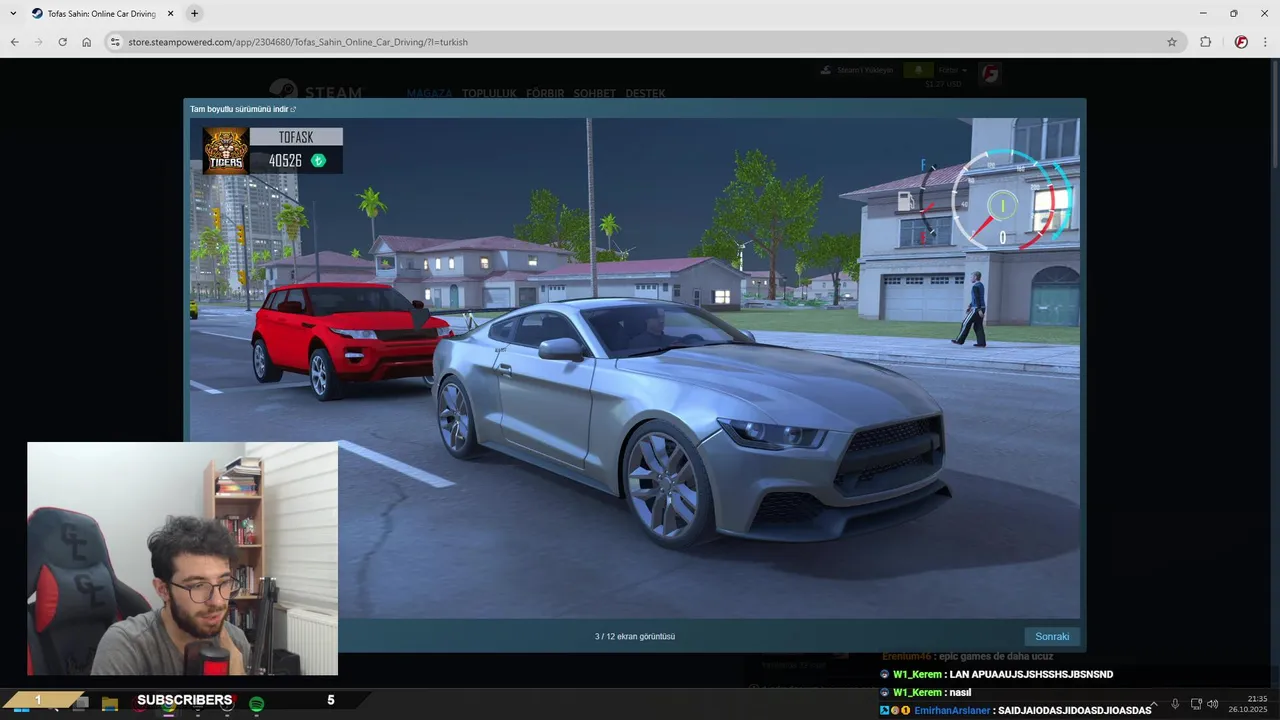Open the DESTEK menu on Steam header
Image resolution: width=1280 pixels, height=720 pixels.
(x=645, y=93)
